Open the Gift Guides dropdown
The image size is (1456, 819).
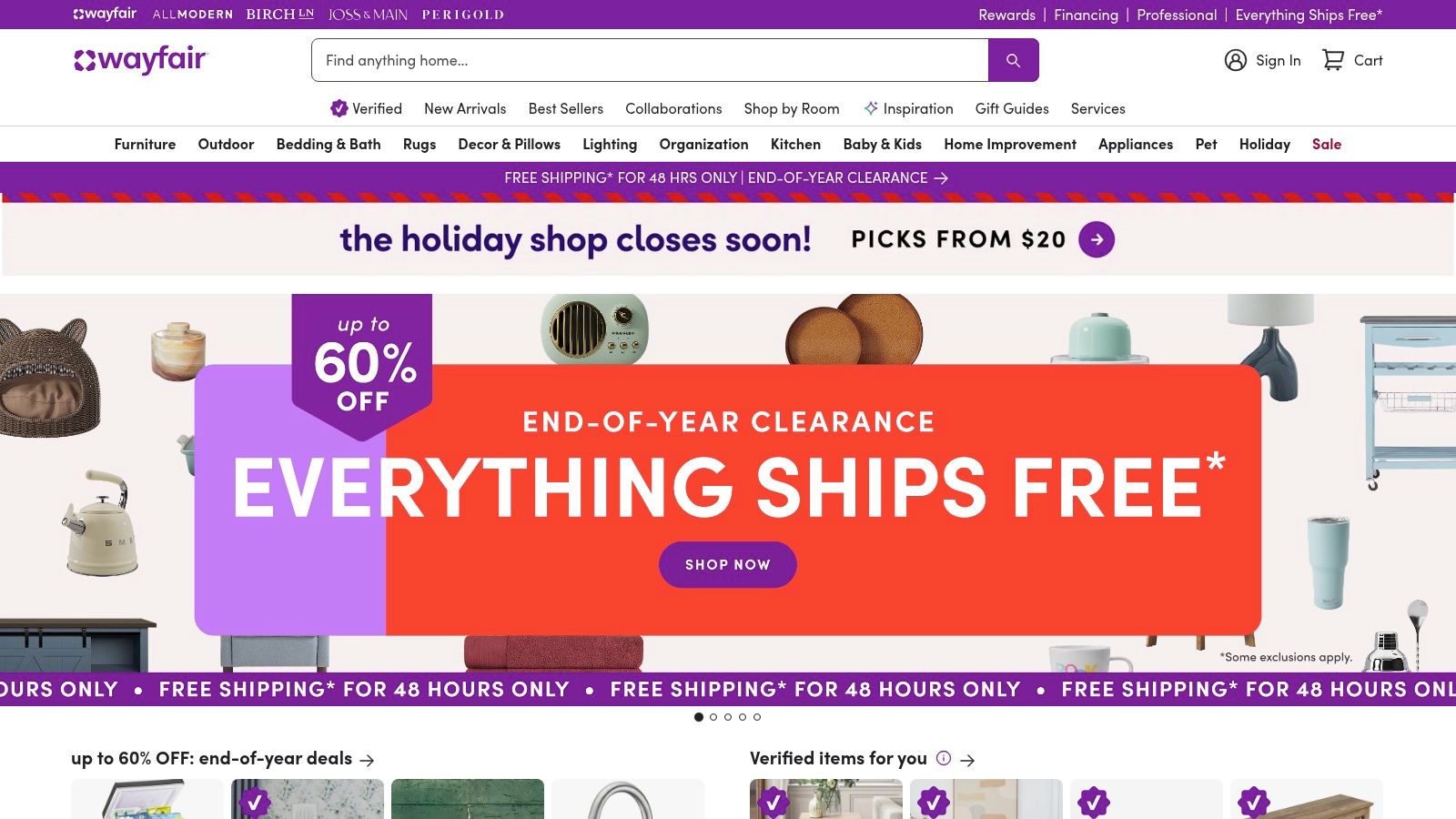coord(1011,108)
